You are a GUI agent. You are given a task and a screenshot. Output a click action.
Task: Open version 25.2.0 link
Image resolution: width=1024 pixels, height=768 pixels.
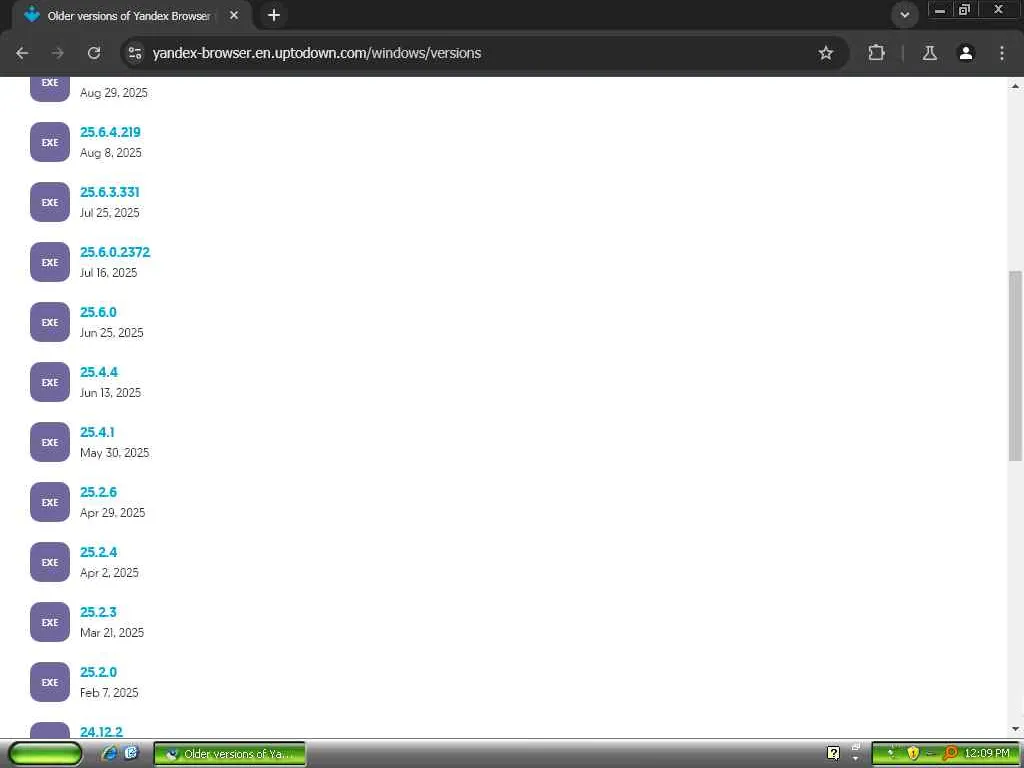[x=98, y=673]
